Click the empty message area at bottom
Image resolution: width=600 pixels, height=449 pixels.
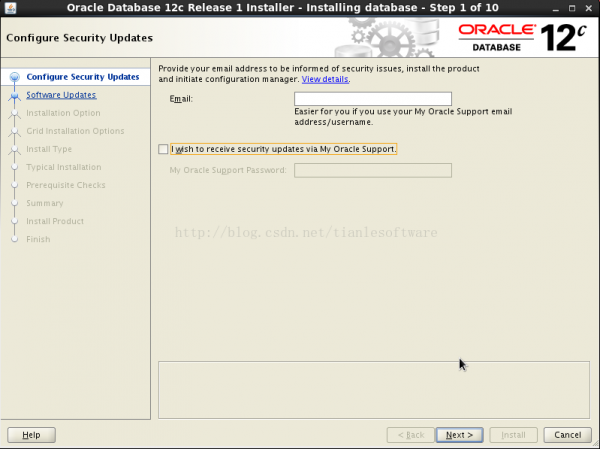pos(374,390)
